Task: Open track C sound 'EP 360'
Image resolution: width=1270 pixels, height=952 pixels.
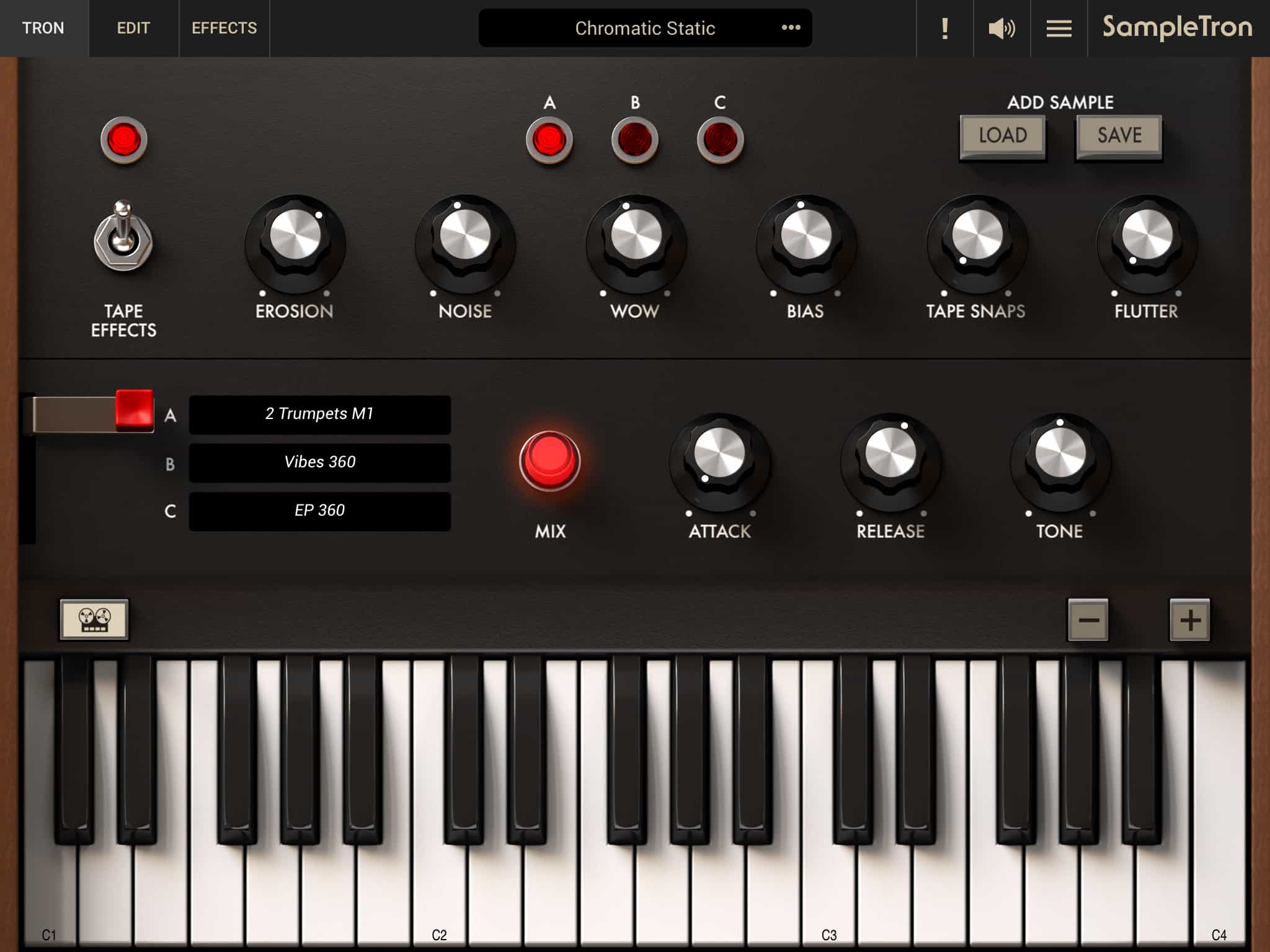Action: coord(320,511)
